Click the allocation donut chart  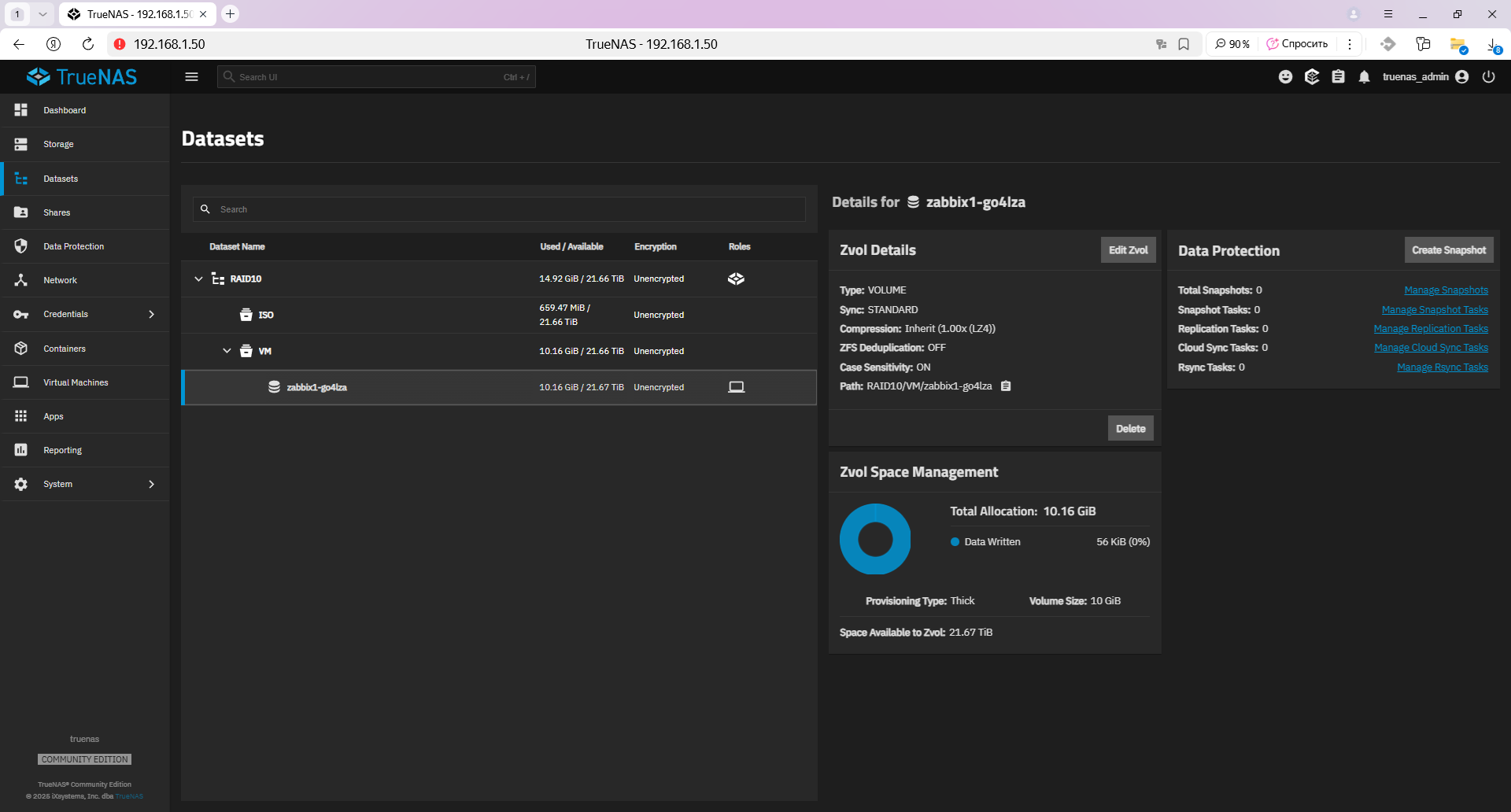[875, 539]
